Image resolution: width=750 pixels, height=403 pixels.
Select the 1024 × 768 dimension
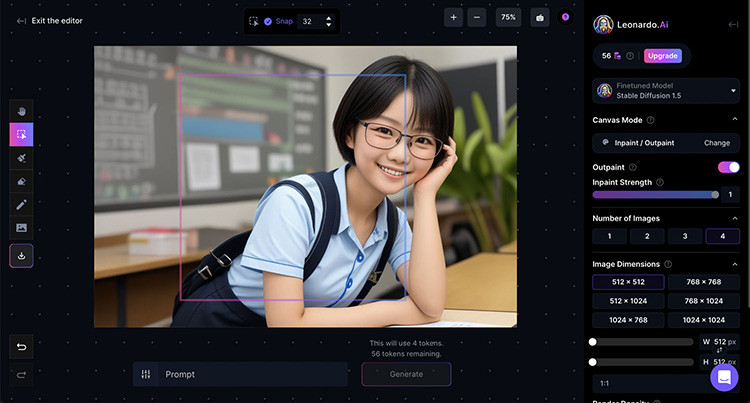tap(628, 320)
